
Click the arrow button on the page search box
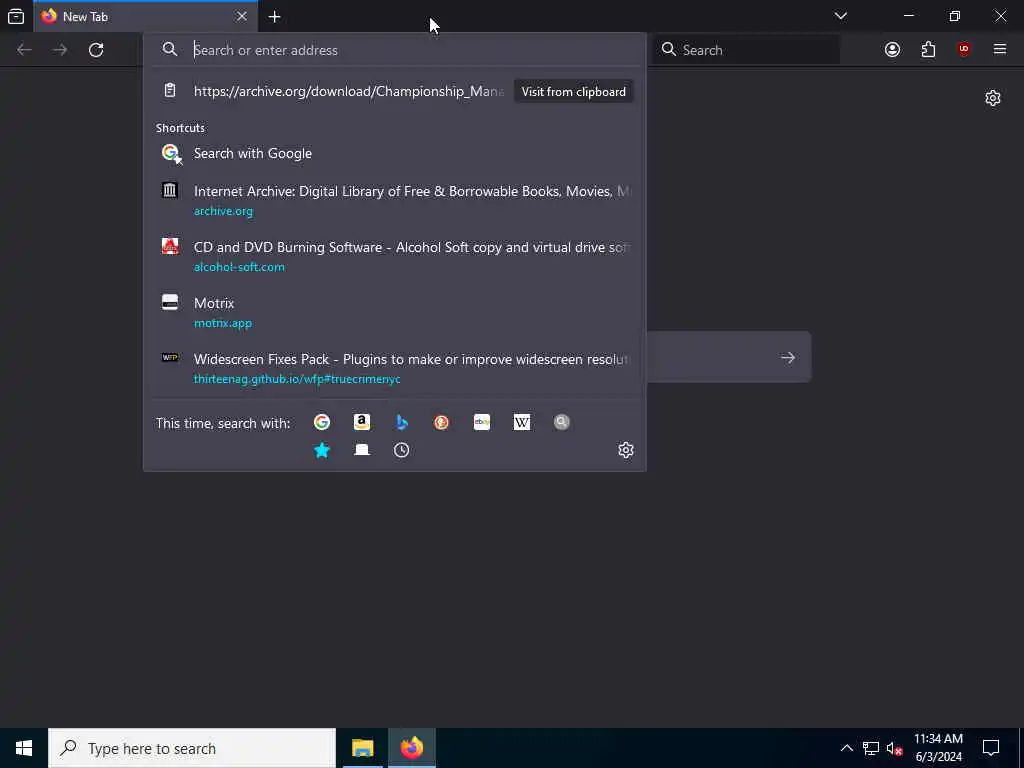tap(788, 358)
